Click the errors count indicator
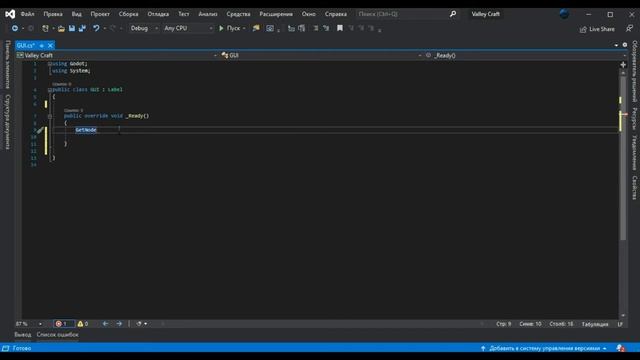The image size is (640, 360). click(x=64, y=324)
